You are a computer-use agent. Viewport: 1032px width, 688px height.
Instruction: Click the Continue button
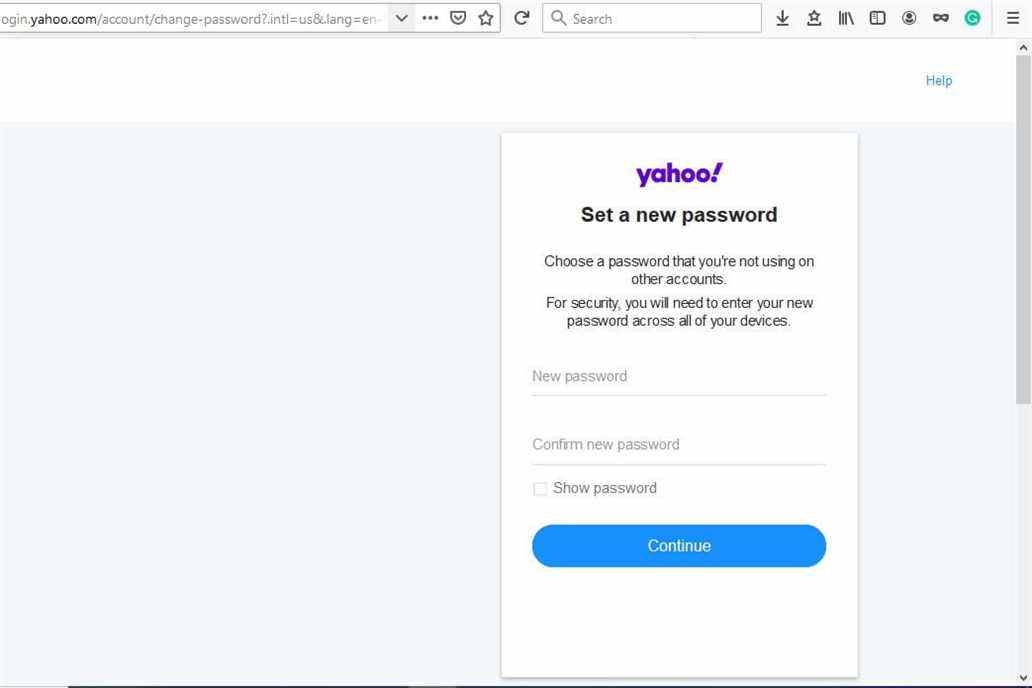679,546
